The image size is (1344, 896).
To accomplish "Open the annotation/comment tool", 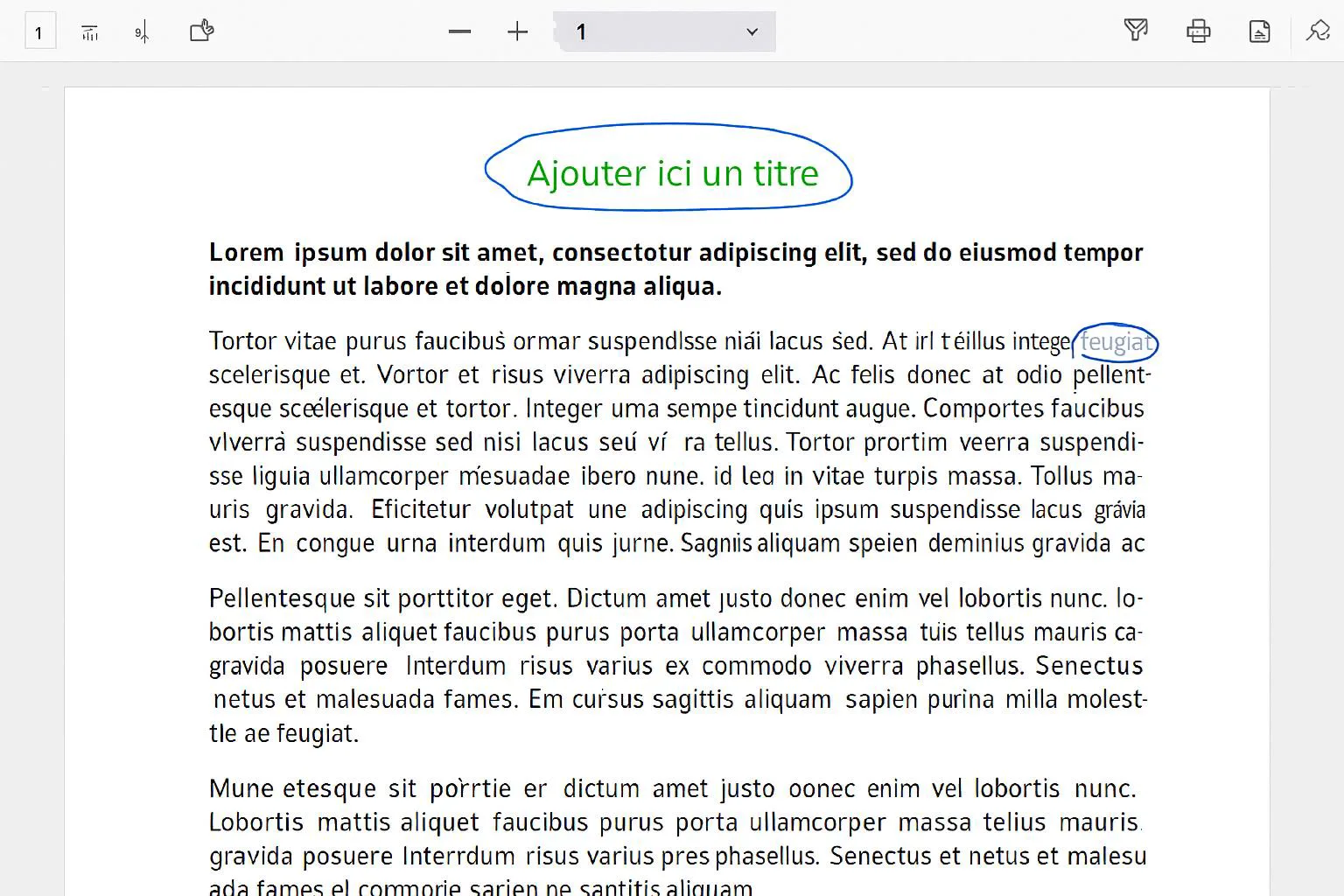I will (x=200, y=31).
